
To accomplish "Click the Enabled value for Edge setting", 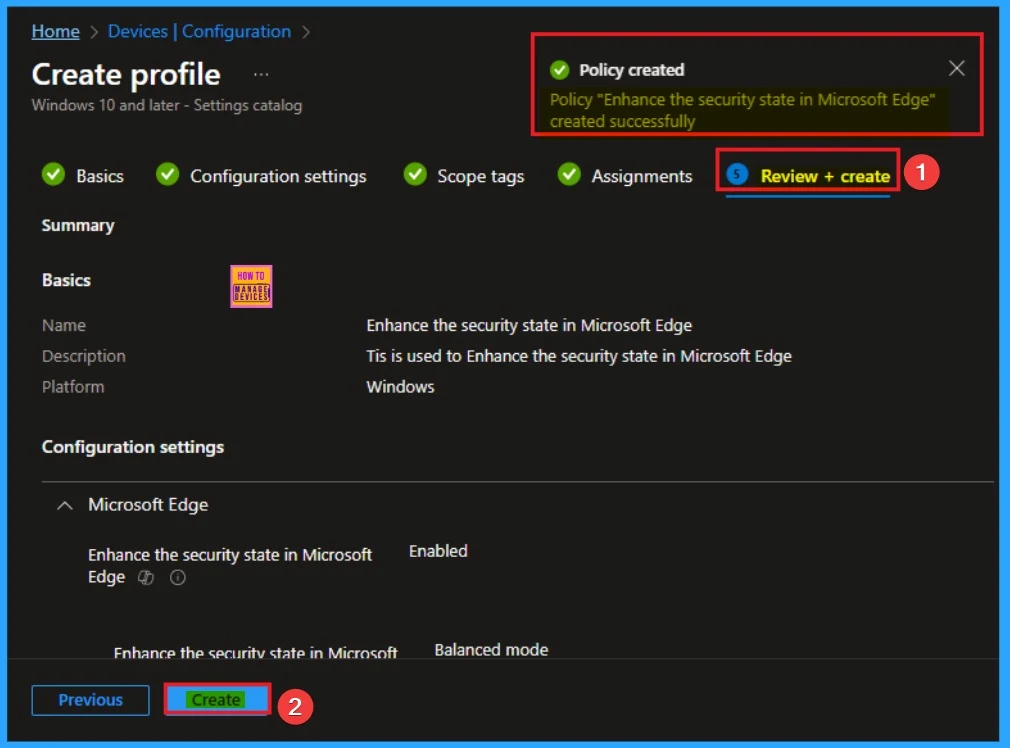I will tap(438, 551).
